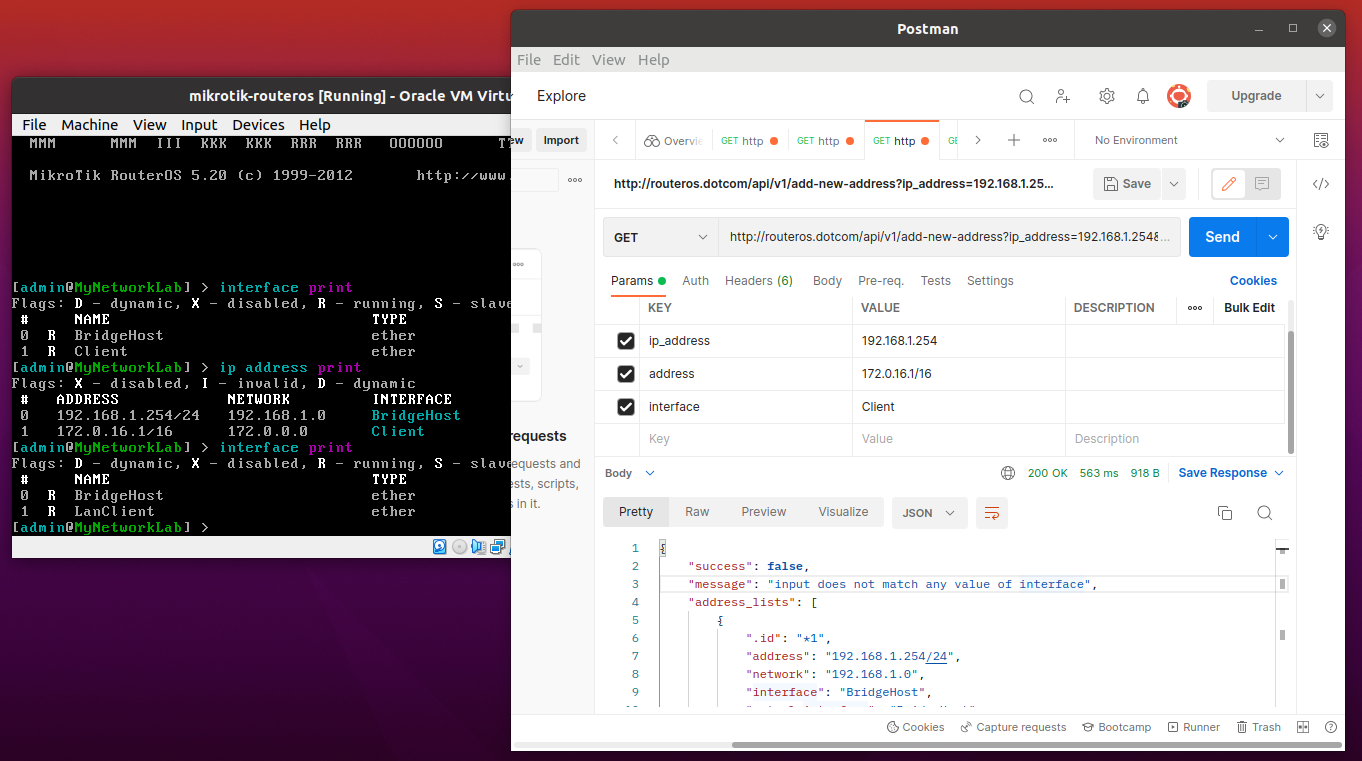Switch to comments mode icon
Viewport: 1362px width, 761px height.
pyautogui.click(x=1262, y=184)
